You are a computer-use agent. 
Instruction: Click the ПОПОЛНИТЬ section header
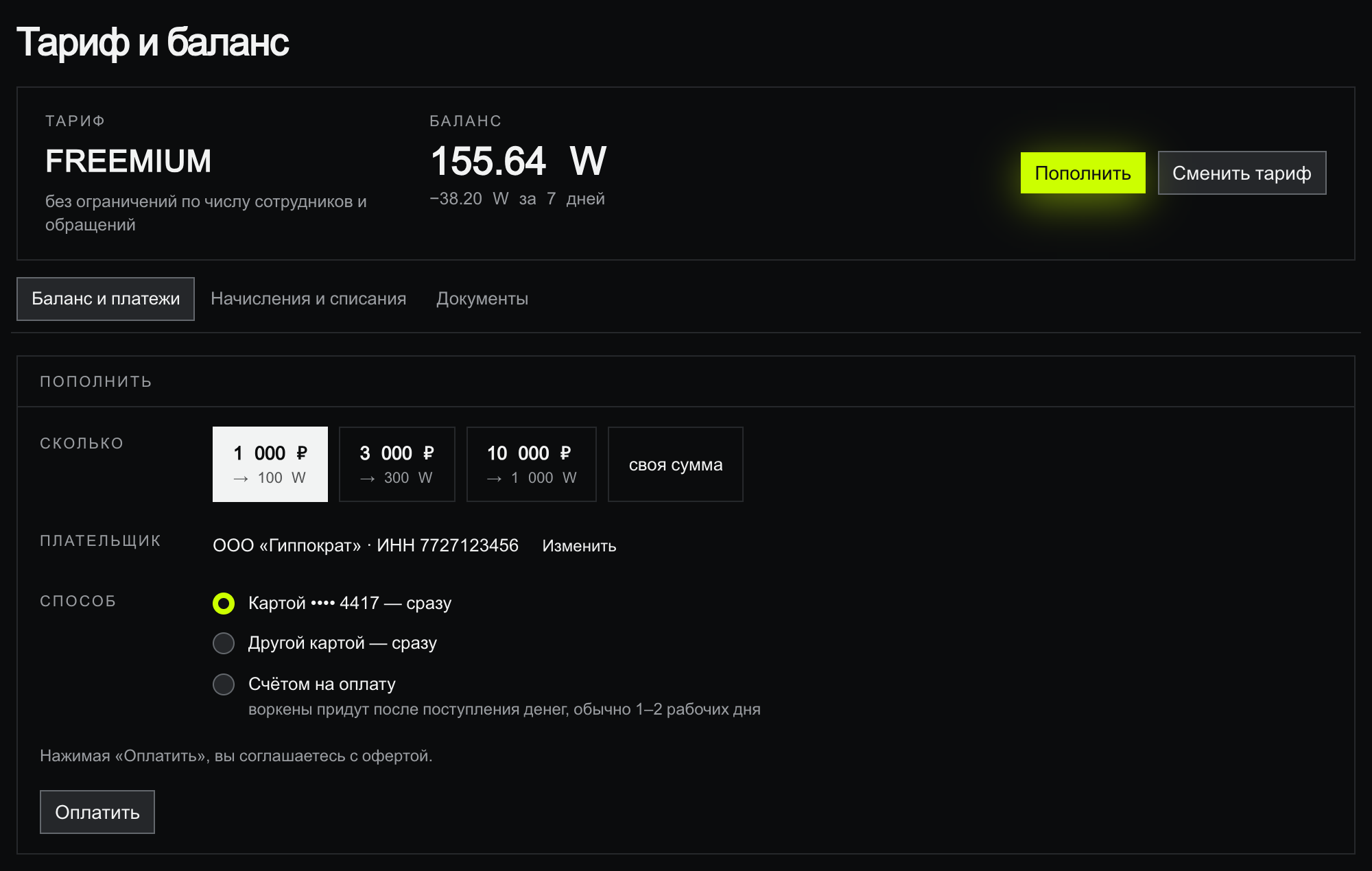pos(96,381)
